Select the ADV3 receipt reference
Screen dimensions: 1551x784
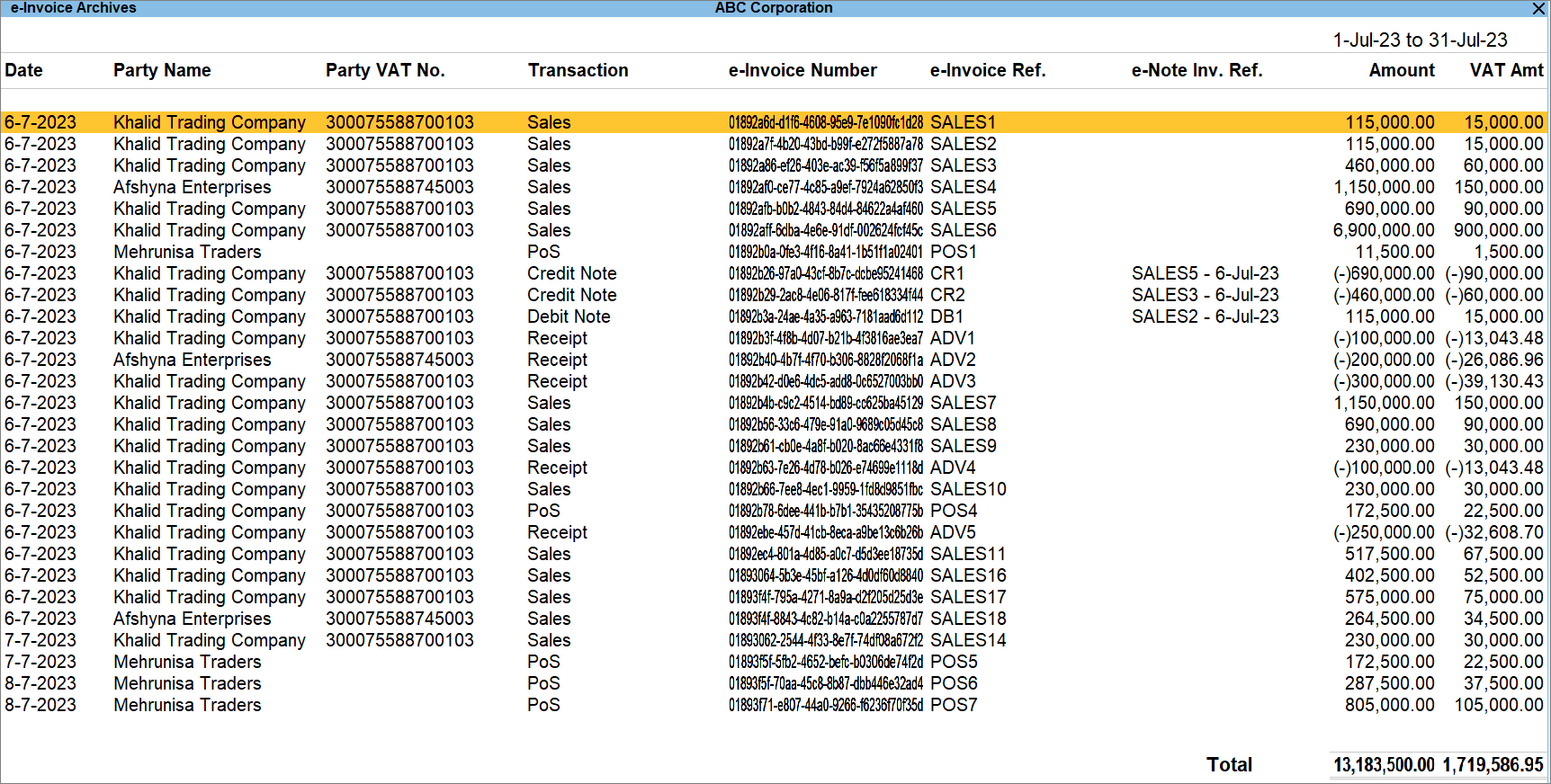point(953,381)
